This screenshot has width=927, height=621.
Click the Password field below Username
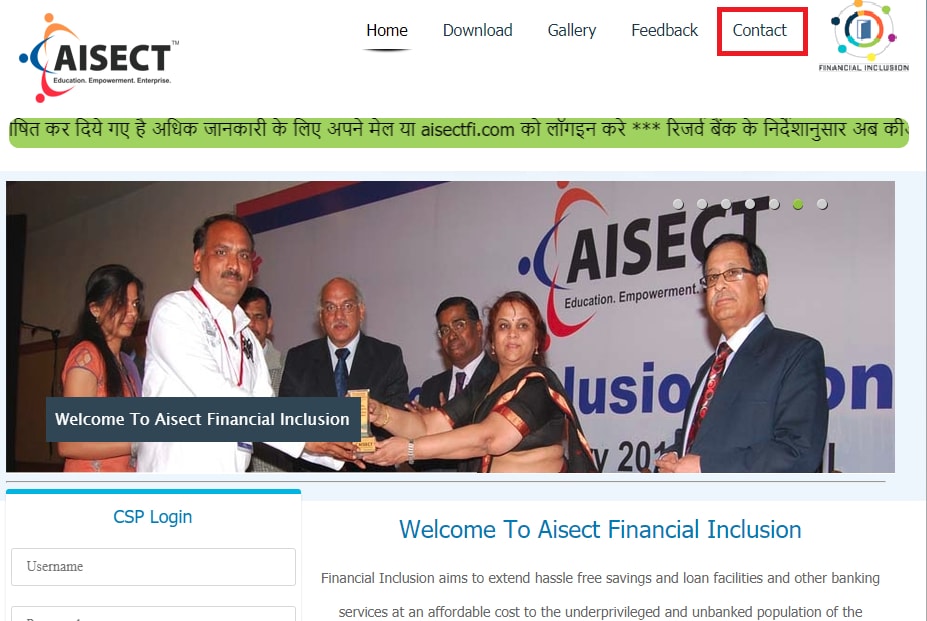coord(153,613)
